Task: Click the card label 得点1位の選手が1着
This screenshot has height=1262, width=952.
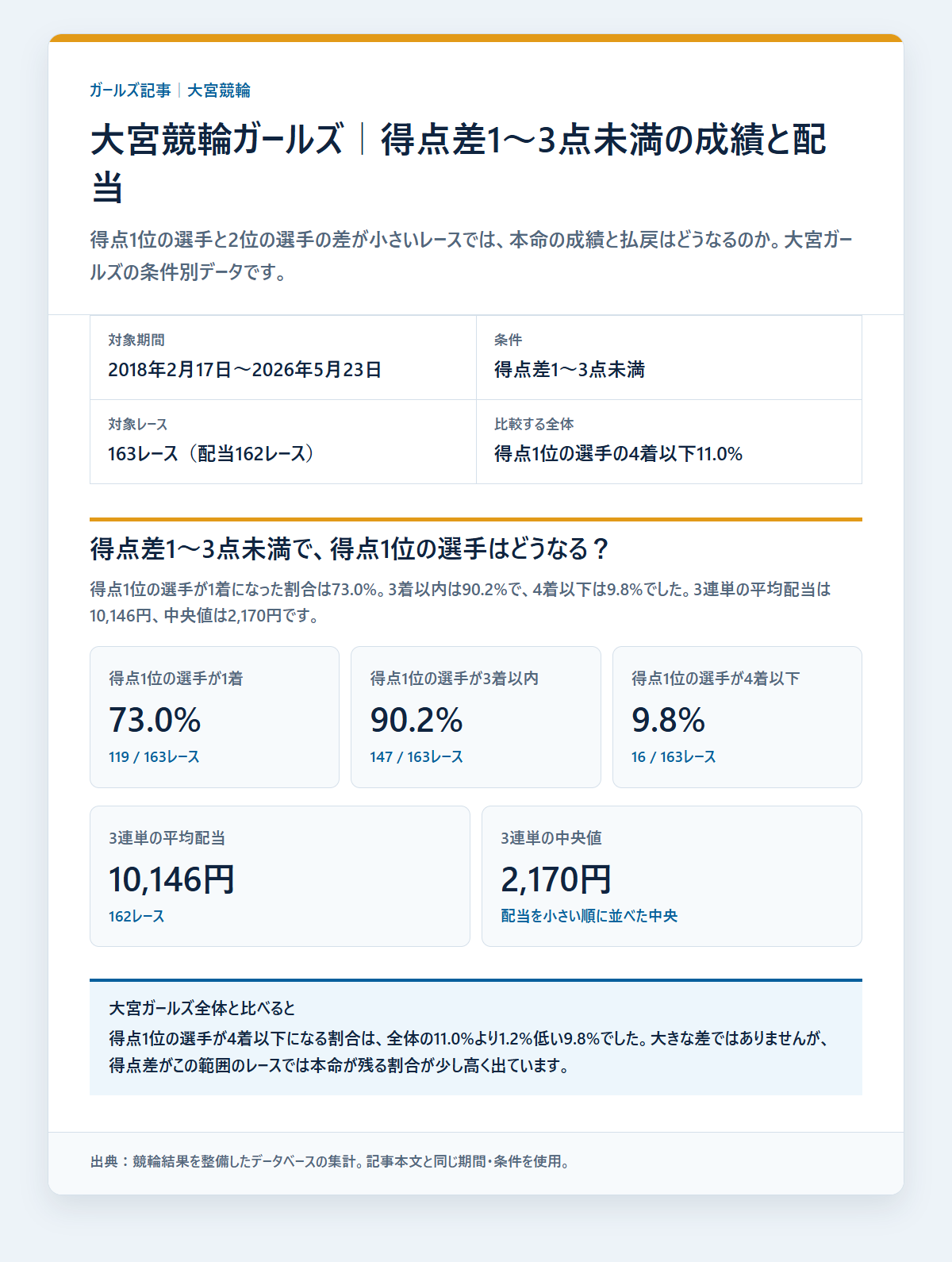Action: pyautogui.click(x=176, y=678)
